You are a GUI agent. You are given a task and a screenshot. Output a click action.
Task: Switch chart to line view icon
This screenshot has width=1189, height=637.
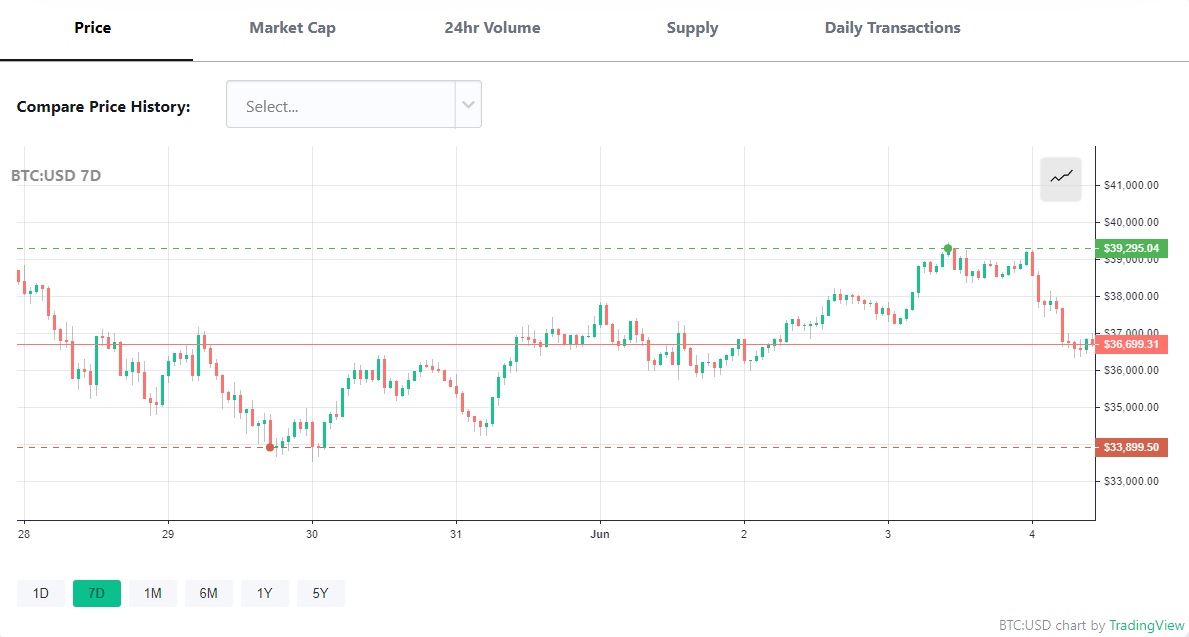click(x=1060, y=180)
